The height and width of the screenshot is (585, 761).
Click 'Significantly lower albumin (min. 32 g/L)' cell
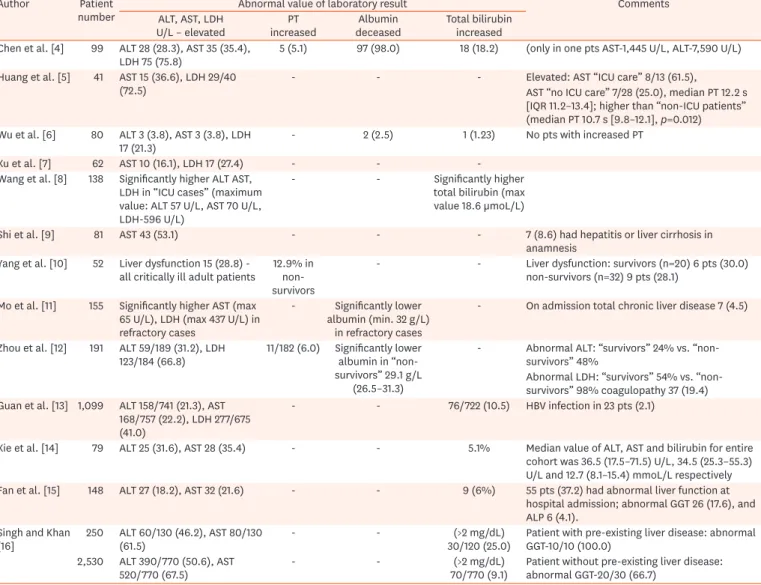coord(378,319)
